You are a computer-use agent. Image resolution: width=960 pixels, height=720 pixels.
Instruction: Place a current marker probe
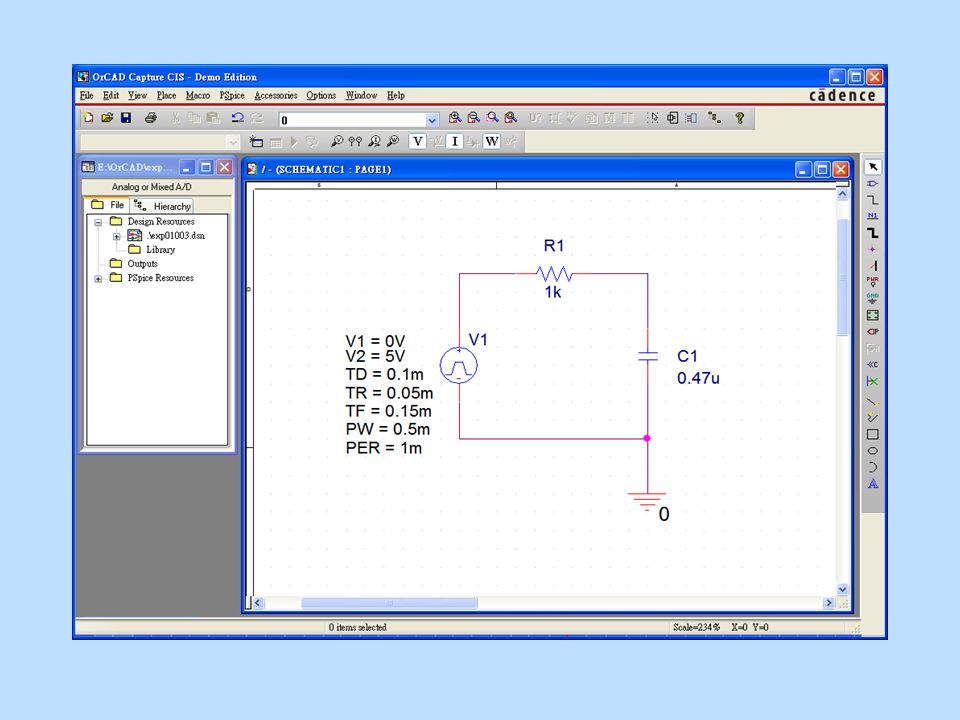click(374, 142)
